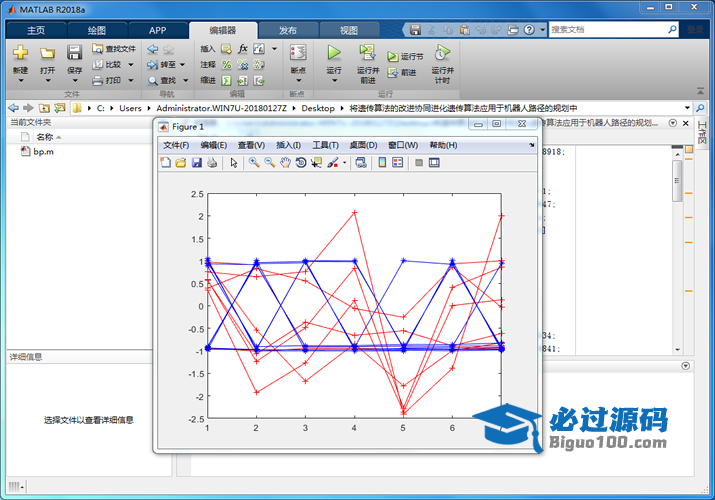
Task: Select Zoom Out tool in Figure 1
Action: [x=269, y=163]
